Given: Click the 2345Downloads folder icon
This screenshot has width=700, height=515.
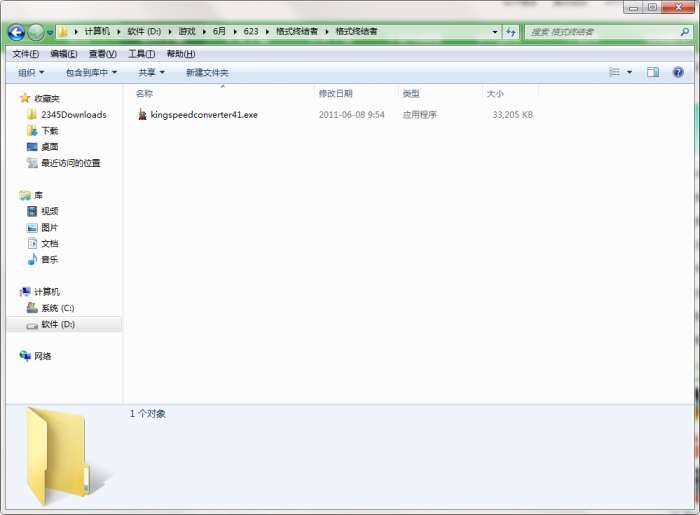Looking at the screenshot, I should pos(32,115).
